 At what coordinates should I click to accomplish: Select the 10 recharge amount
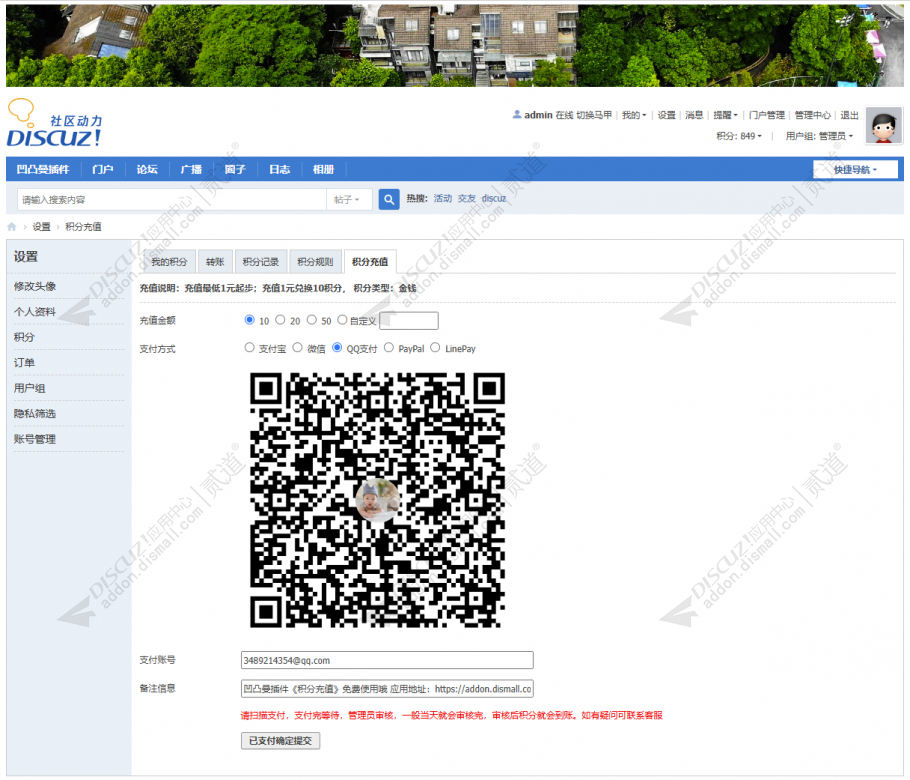250,320
